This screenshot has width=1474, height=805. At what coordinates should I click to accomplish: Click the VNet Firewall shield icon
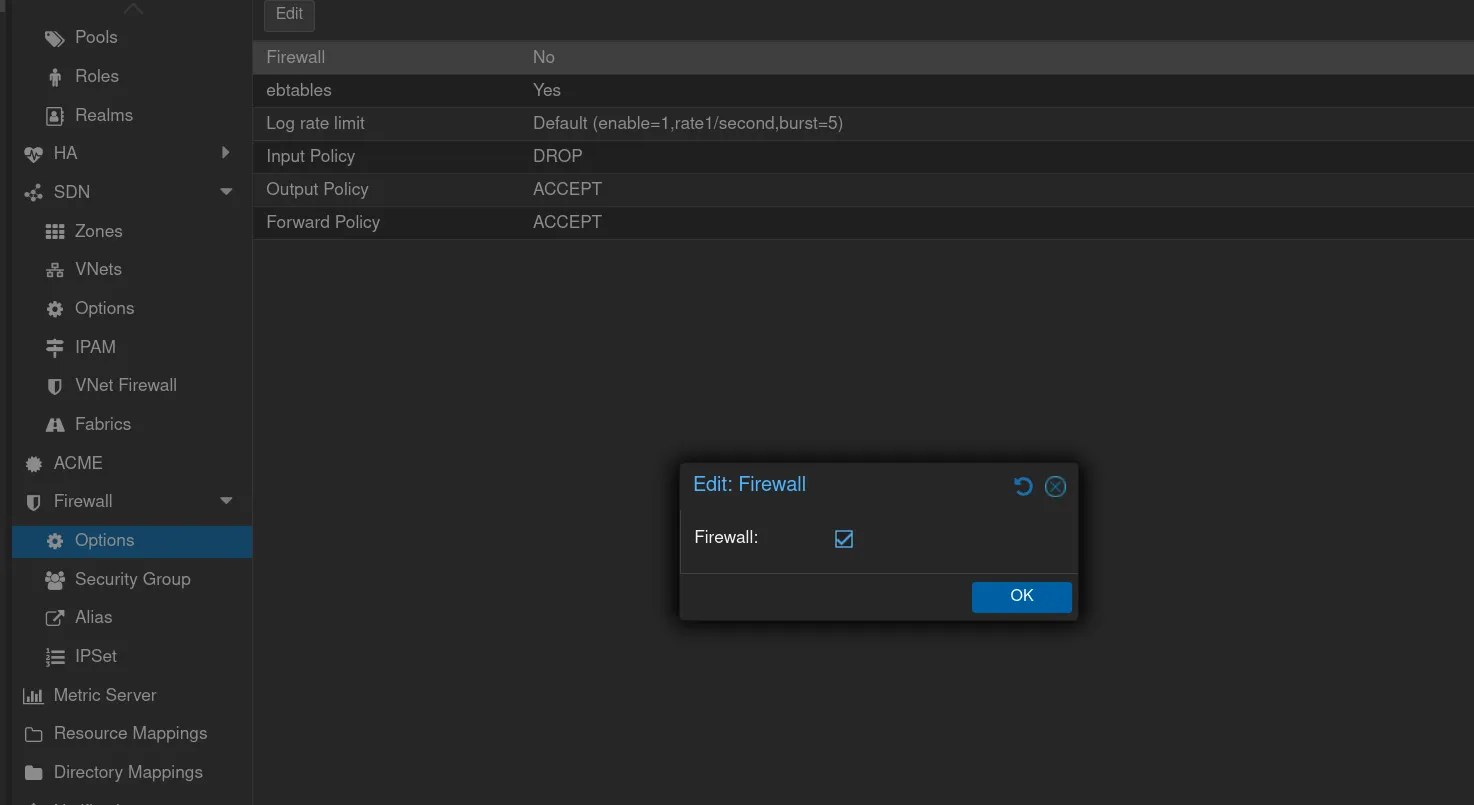coord(55,386)
